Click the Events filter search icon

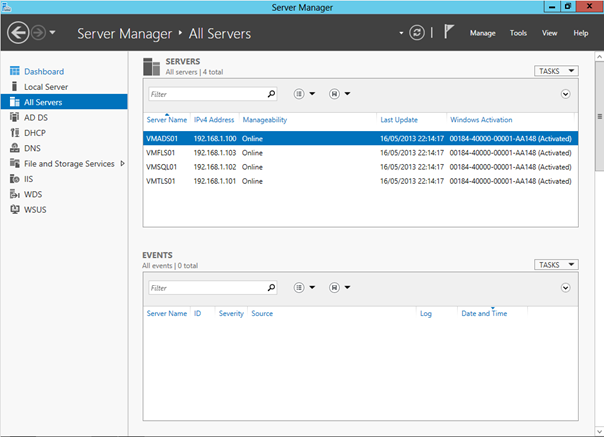tap(271, 287)
